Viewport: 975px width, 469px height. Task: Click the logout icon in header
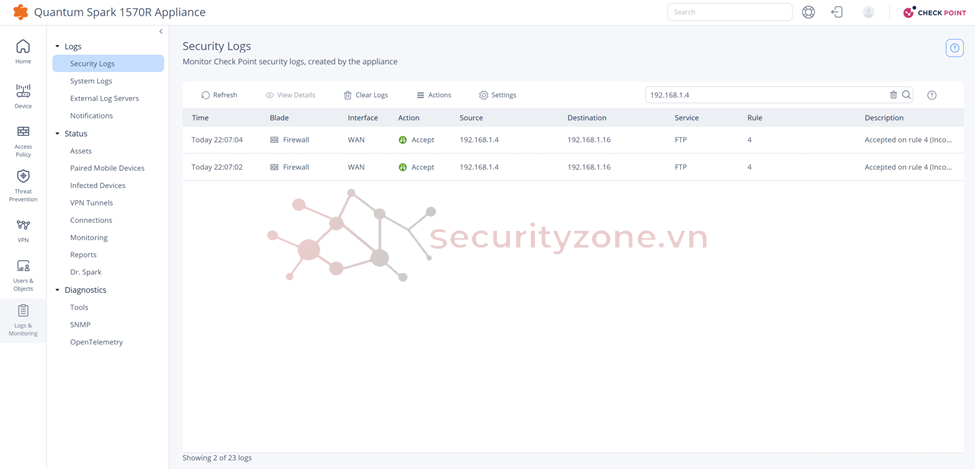tap(838, 12)
